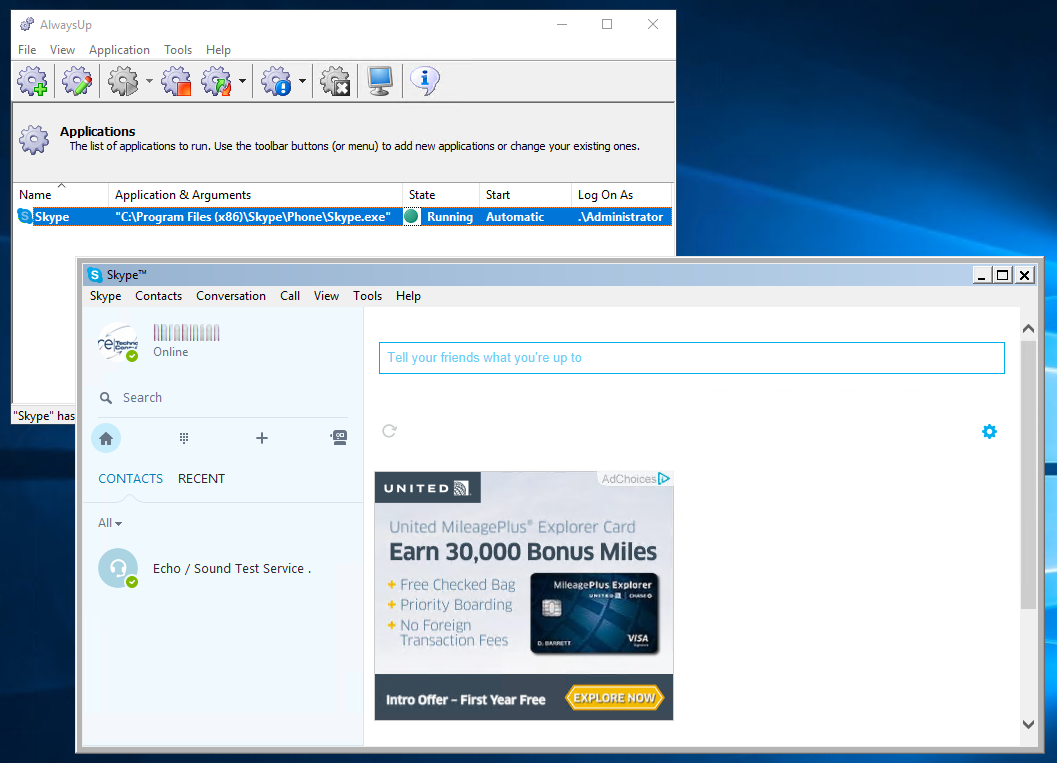Click the gear icon with blue exclamation badge
The image size is (1057, 763).
point(276,81)
